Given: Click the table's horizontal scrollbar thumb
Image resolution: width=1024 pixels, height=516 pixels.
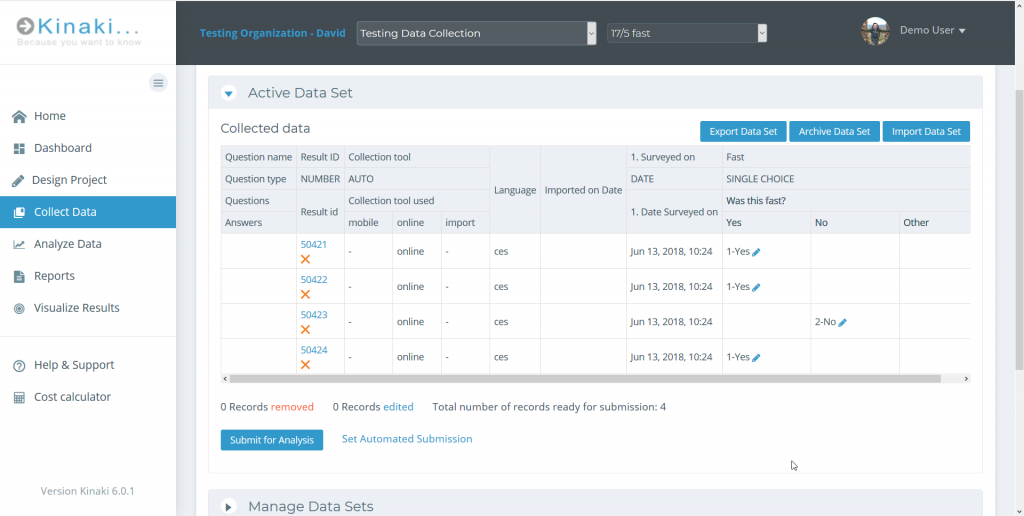Looking at the screenshot, I should [585, 379].
